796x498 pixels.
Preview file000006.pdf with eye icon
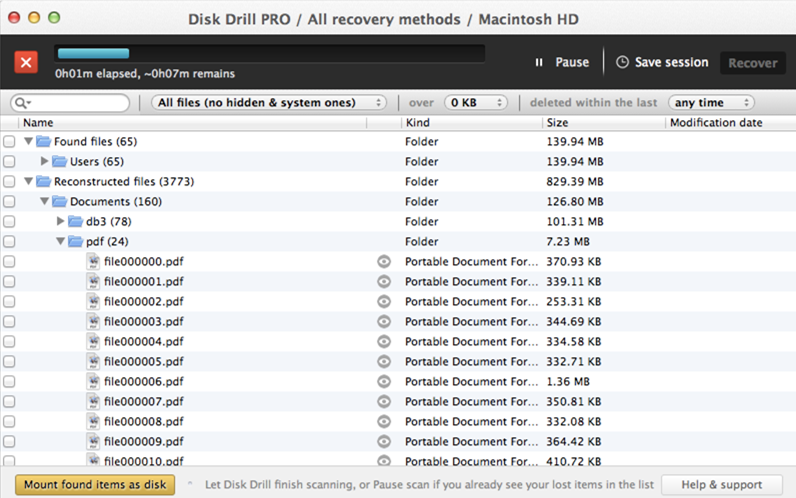click(384, 381)
